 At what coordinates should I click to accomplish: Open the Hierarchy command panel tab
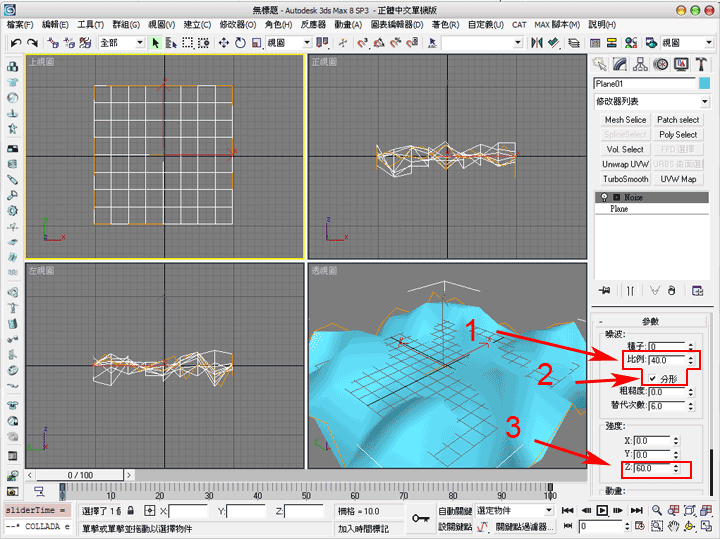coord(640,64)
